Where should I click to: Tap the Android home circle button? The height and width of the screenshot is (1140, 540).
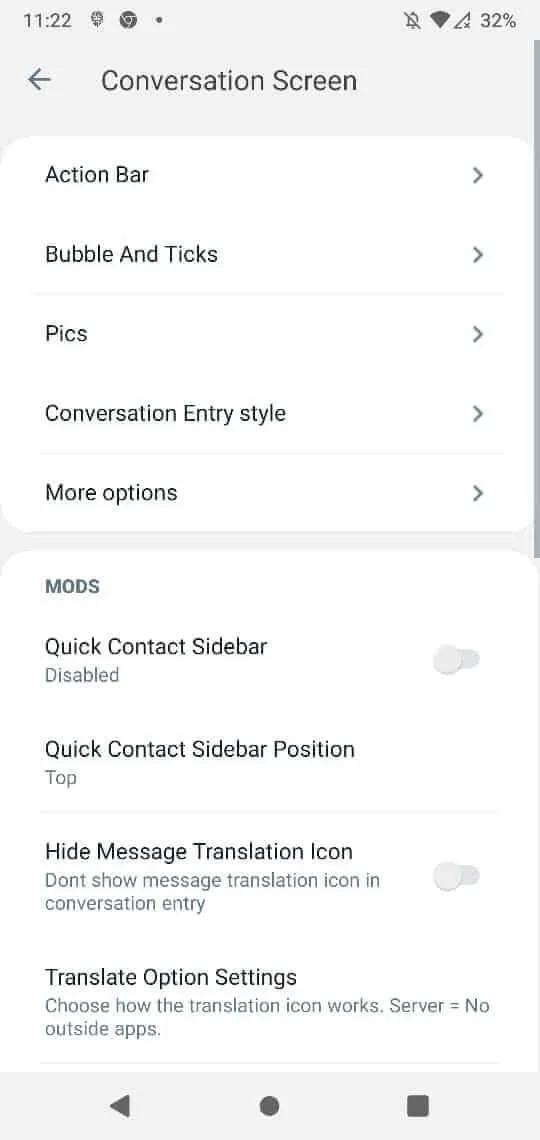click(x=270, y=1106)
